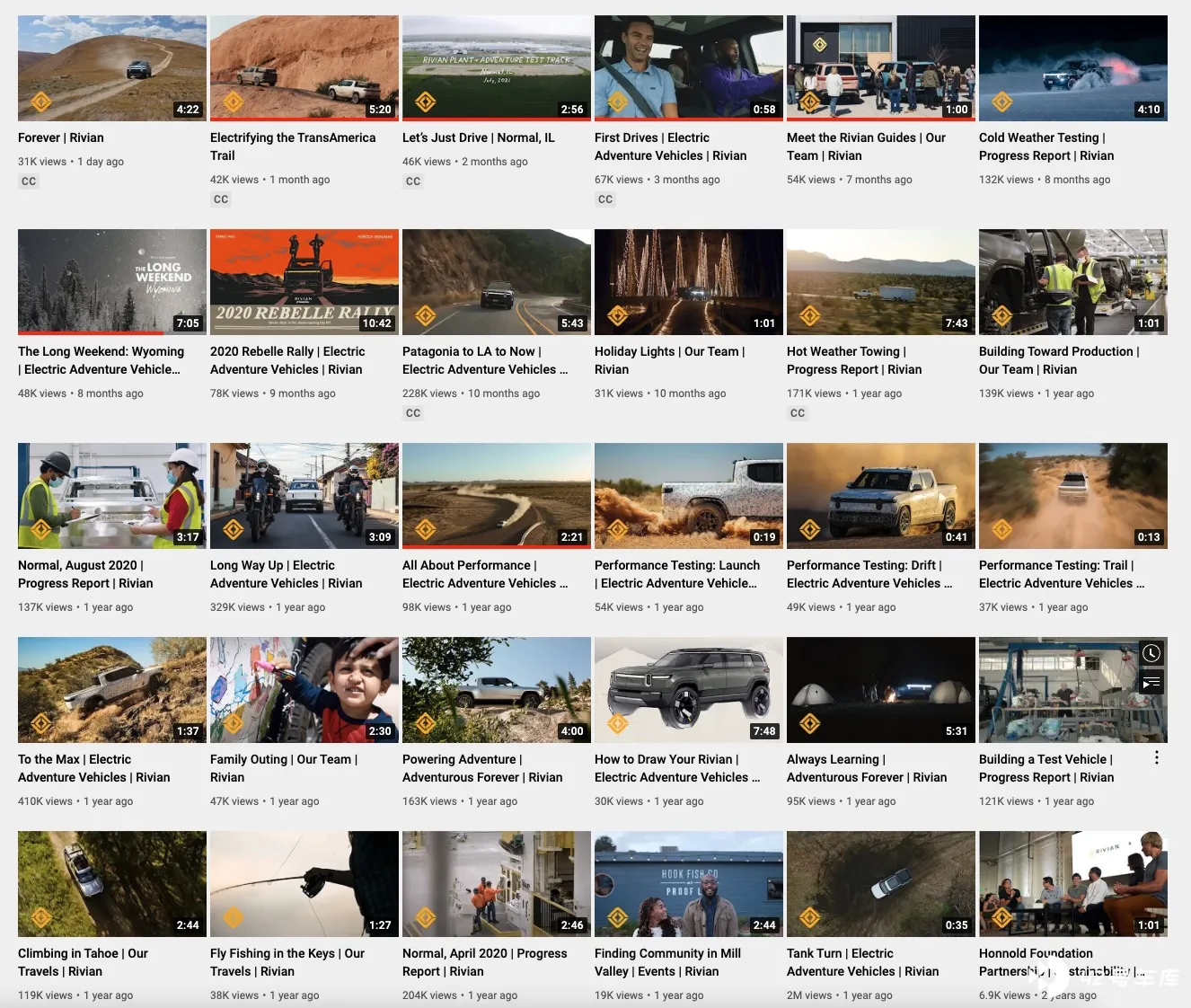Click Building Toward Production title link
This screenshot has height=1008, width=1191.
point(1059,360)
